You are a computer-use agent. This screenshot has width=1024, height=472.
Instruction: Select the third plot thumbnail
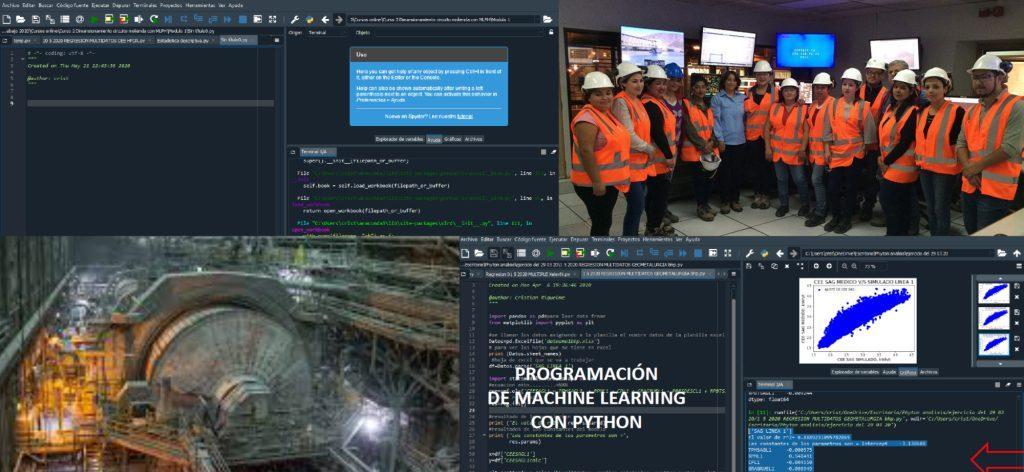[993, 344]
